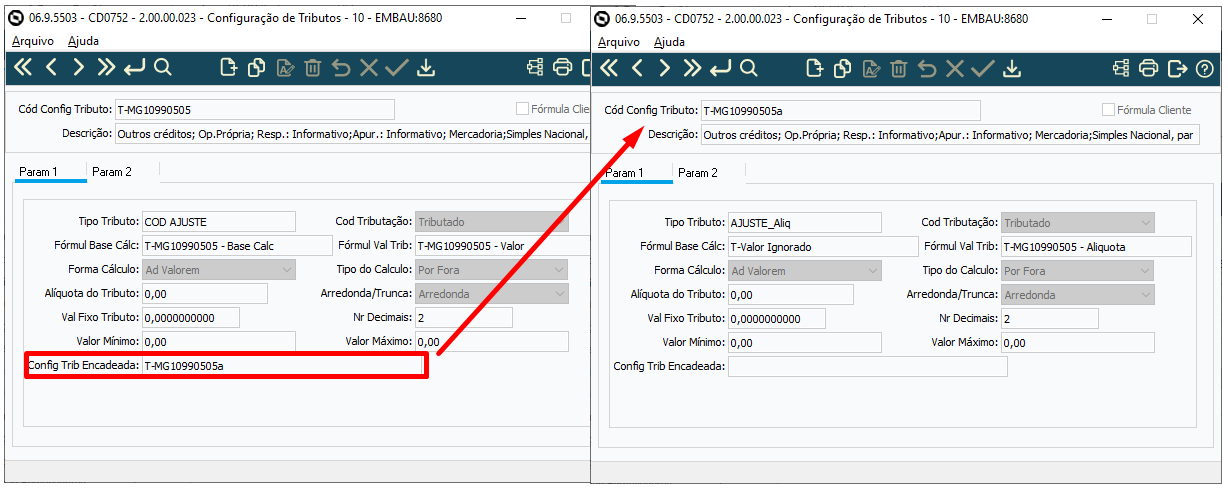This screenshot has width=1228, height=490.
Task: Copy record icon in right window toolbar
Action: [x=842, y=68]
